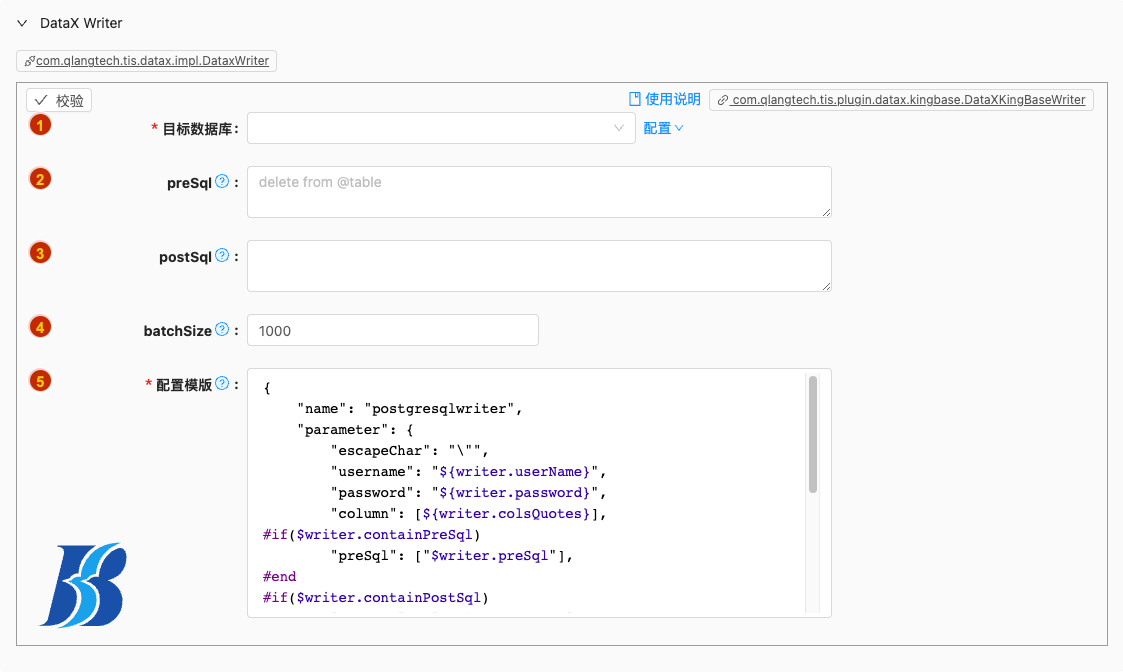Click into the preSql text area
1123x672 pixels.
tap(539, 192)
